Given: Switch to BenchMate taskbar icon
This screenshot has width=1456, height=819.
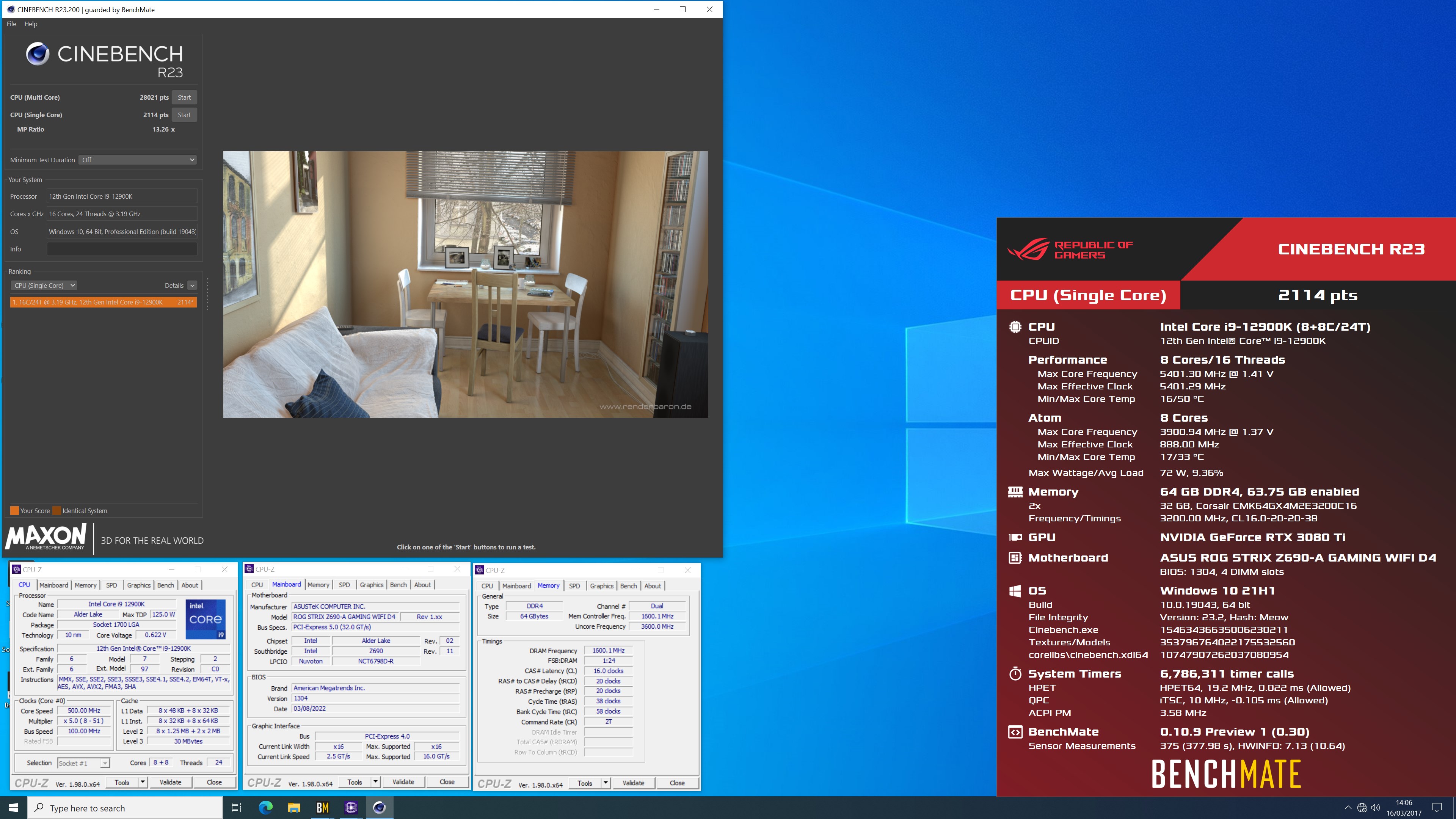Looking at the screenshot, I should tap(322, 808).
